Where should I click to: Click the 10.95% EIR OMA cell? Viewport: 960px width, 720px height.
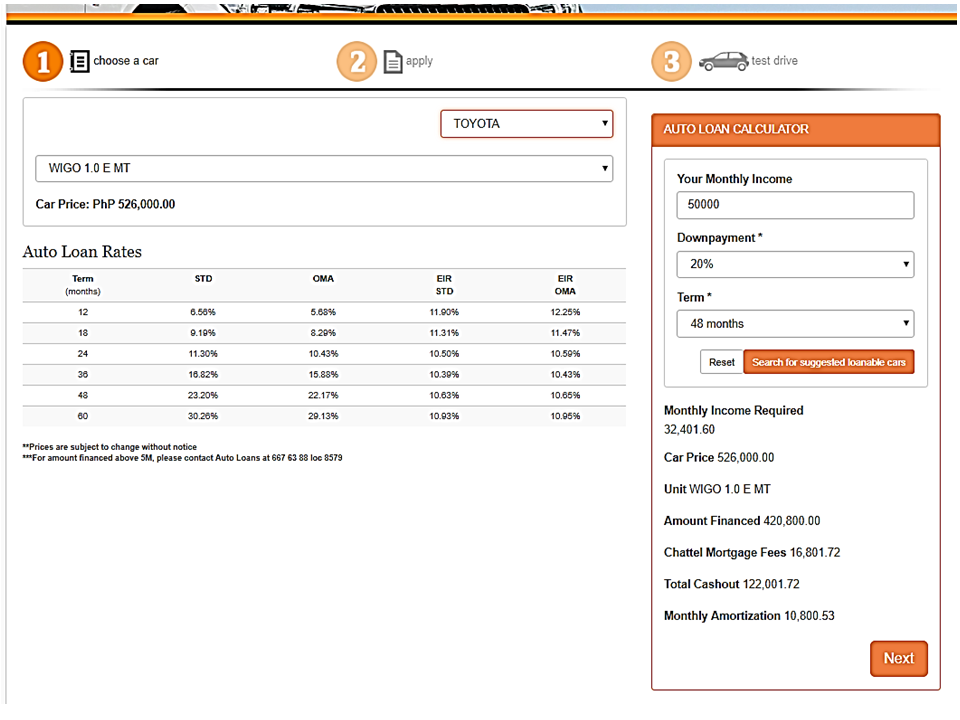point(565,416)
